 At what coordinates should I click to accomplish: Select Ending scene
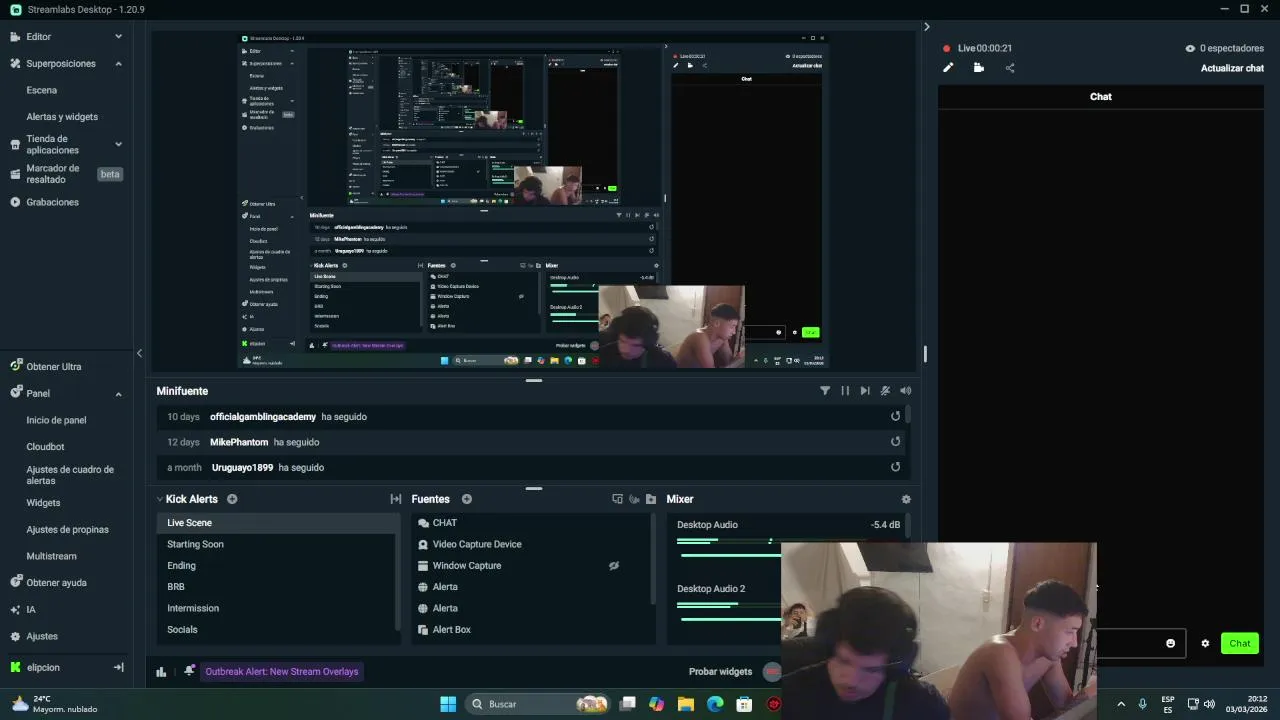click(x=277, y=566)
